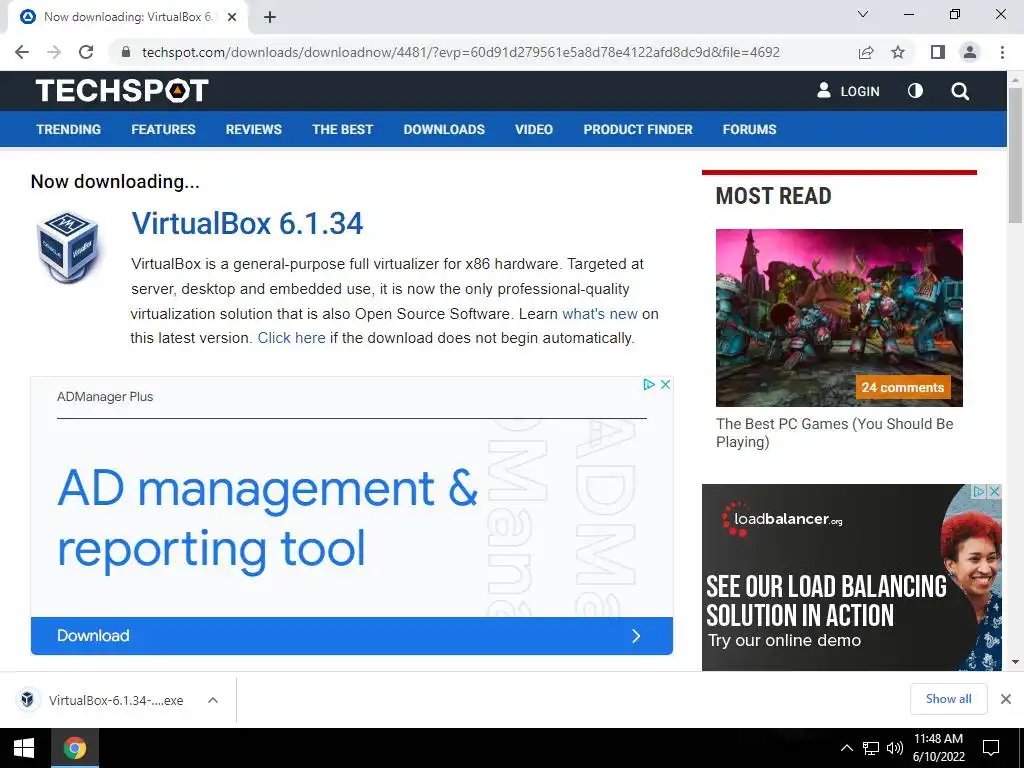The height and width of the screenshot is (768, 1024).
Task: Click the TechSpot logo
Action: coord(122,91)
